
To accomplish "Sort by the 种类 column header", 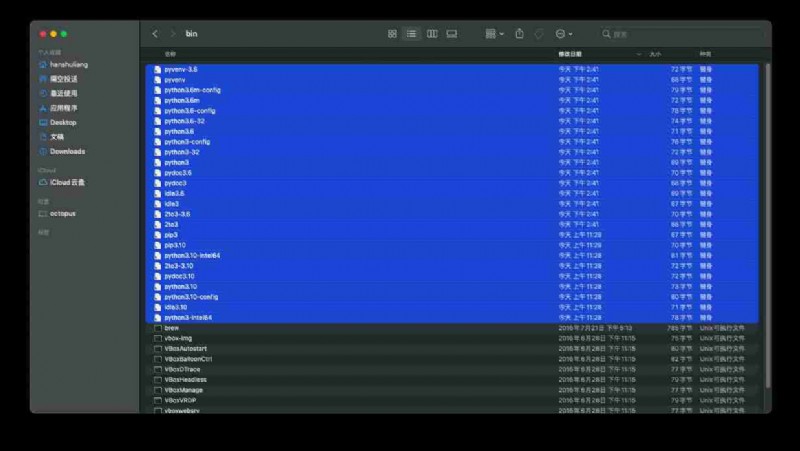I will 705,54.
